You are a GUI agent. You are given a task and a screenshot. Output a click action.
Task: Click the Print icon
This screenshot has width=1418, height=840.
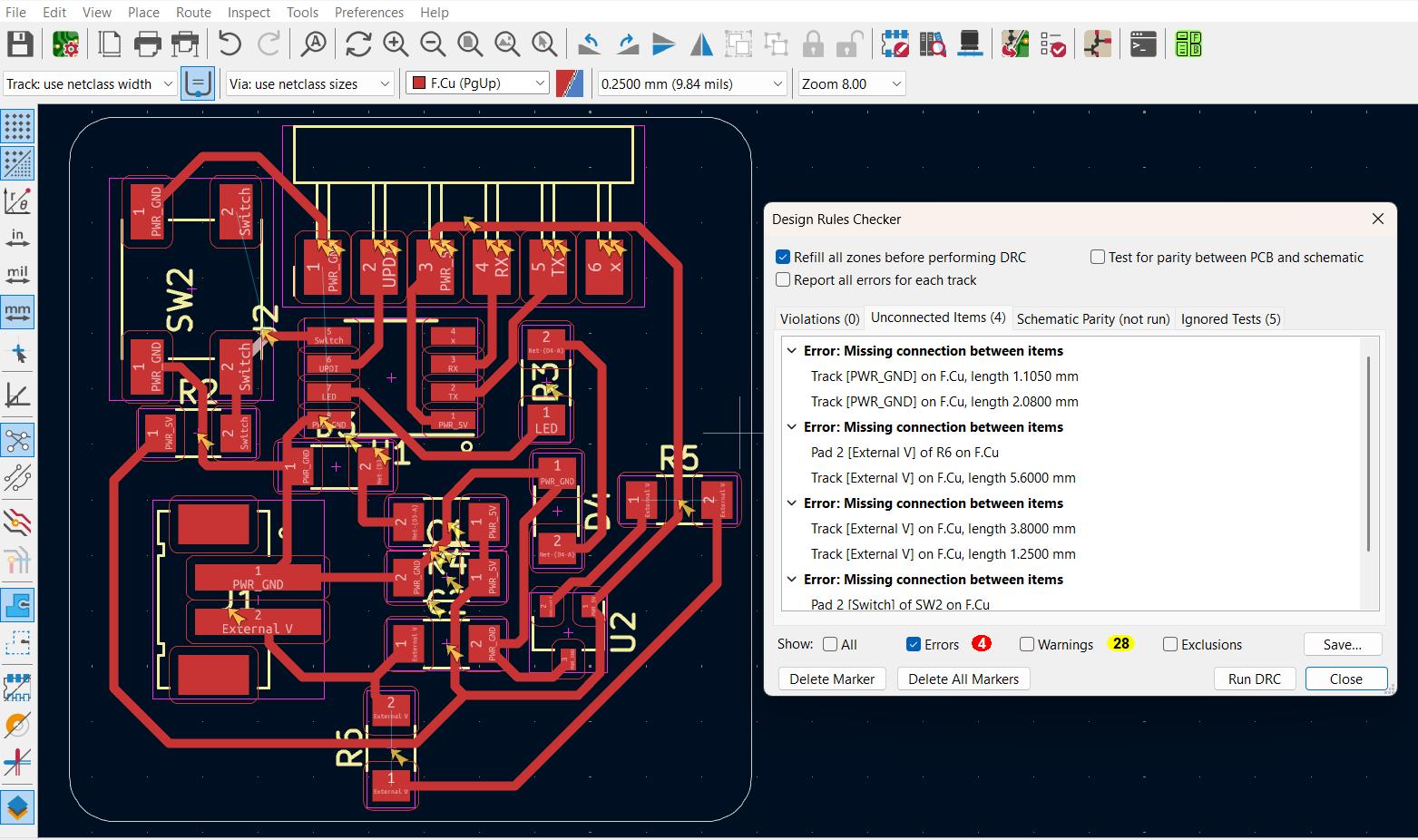[x=147, y=44]
